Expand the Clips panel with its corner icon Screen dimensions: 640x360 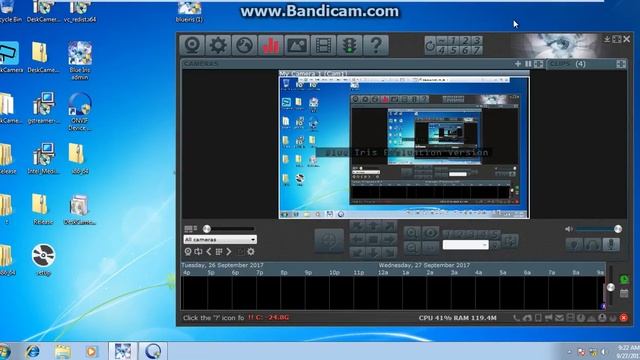(620, 64)
